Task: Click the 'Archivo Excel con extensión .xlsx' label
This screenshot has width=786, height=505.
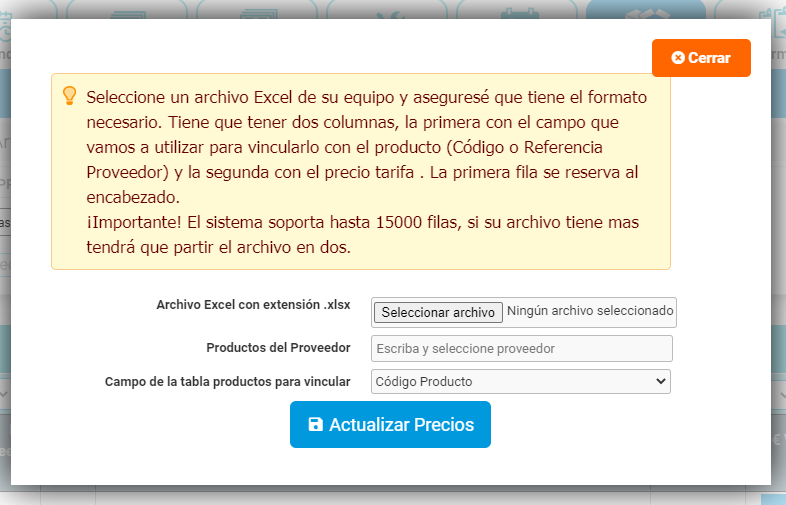Action: pos(253,305)
